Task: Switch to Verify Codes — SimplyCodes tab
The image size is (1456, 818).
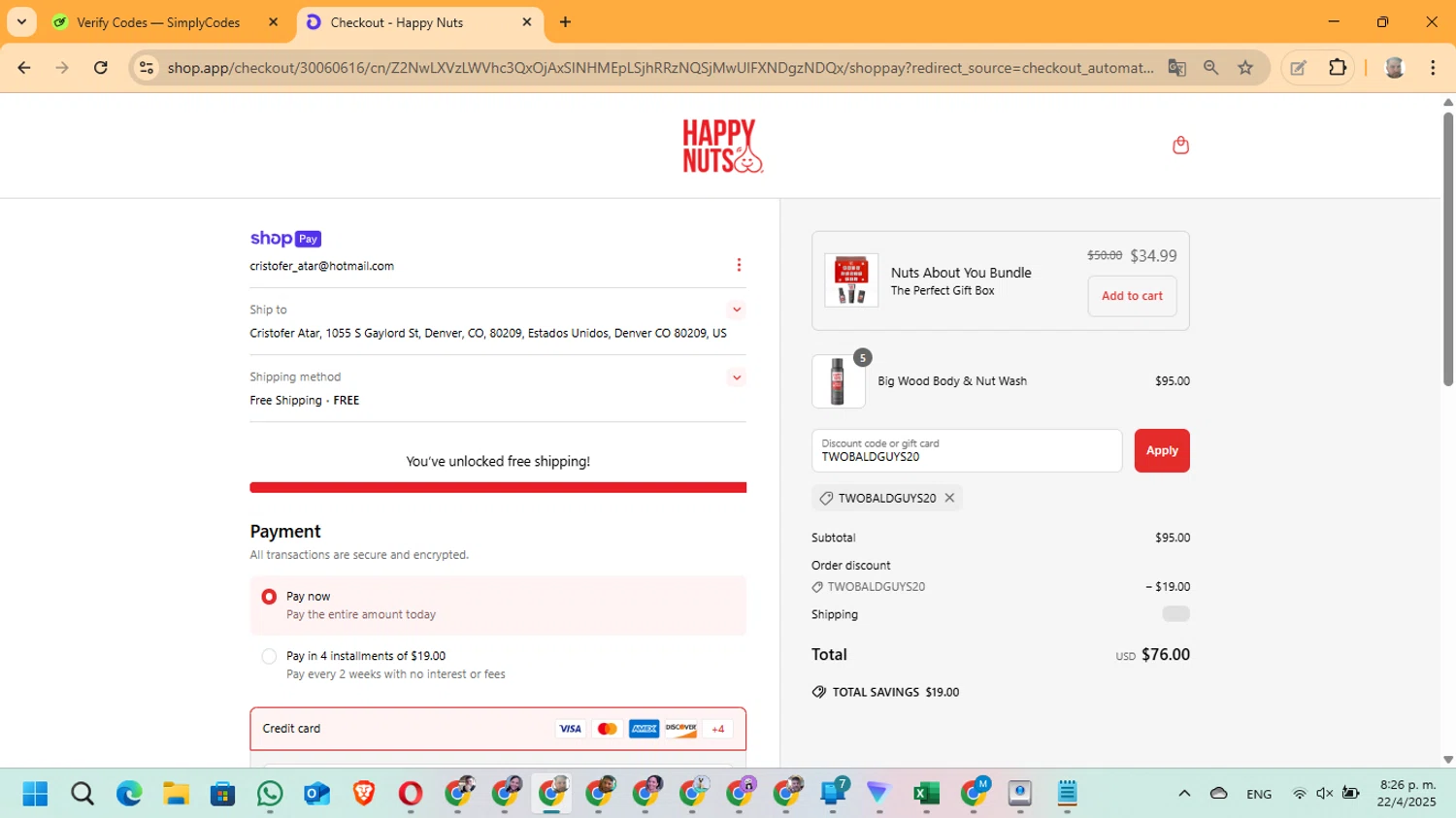Action: click(x=160, y=22)
